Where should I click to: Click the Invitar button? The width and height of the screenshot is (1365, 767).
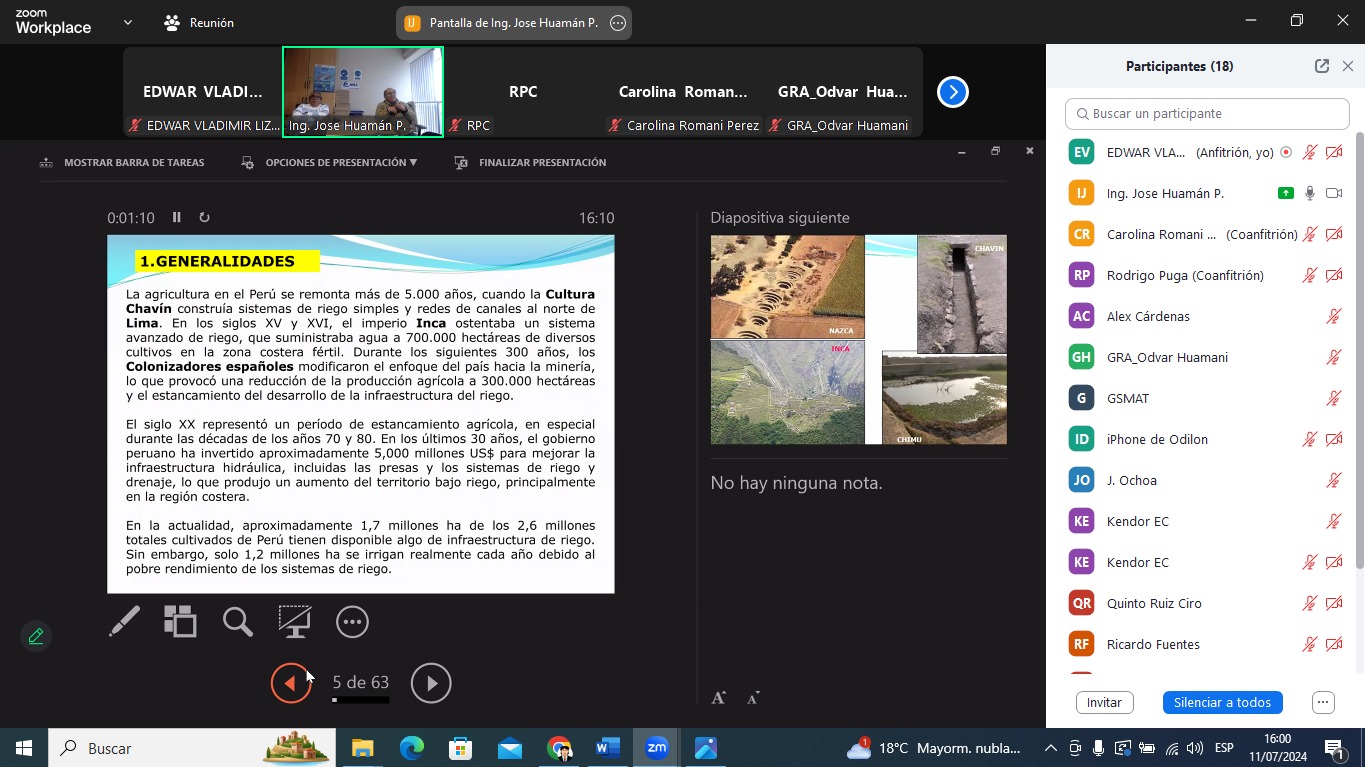(x=1104, y=702)
